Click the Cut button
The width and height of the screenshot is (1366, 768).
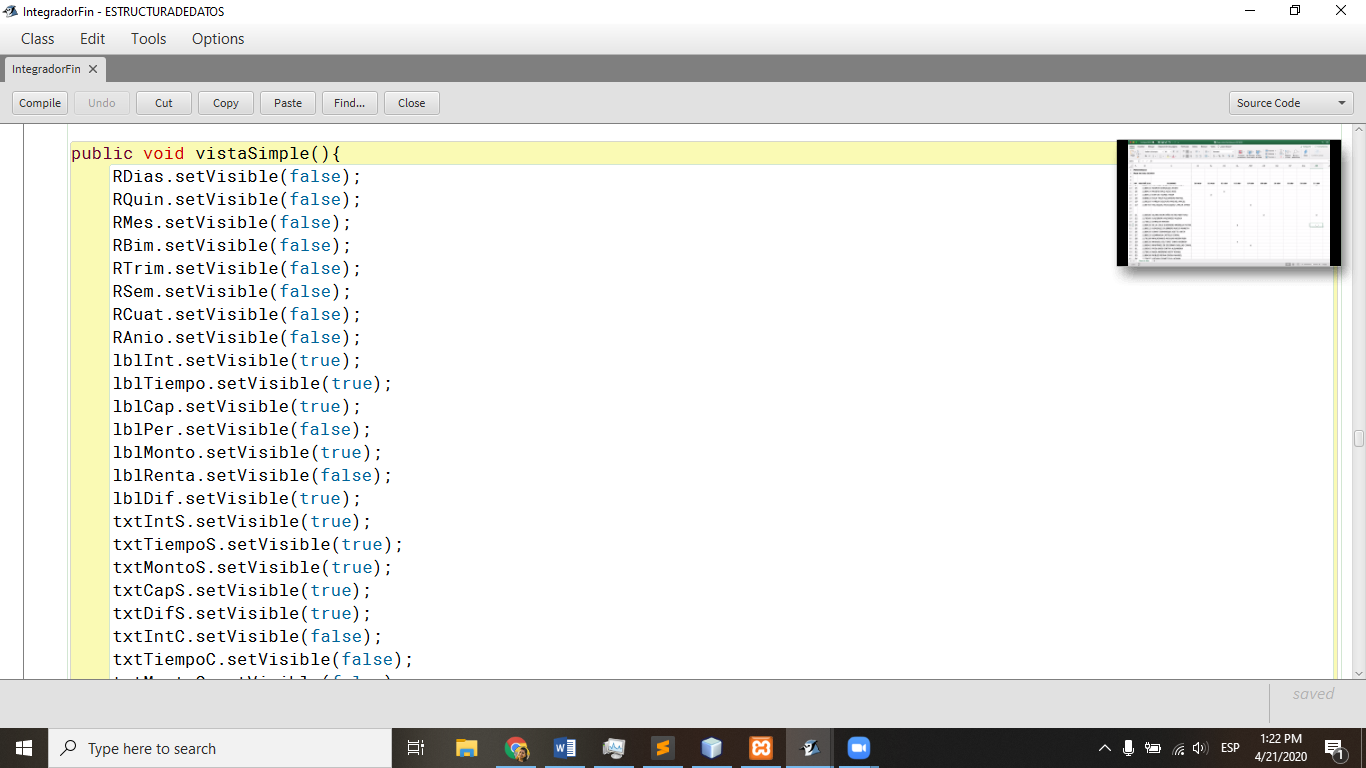pos(164,103)
